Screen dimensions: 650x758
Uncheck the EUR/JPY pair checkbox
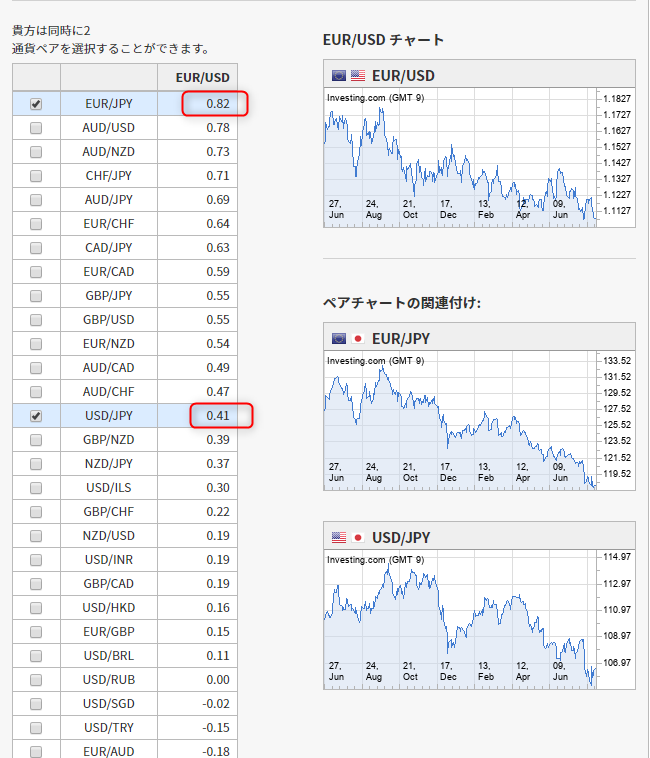point(36,104)
